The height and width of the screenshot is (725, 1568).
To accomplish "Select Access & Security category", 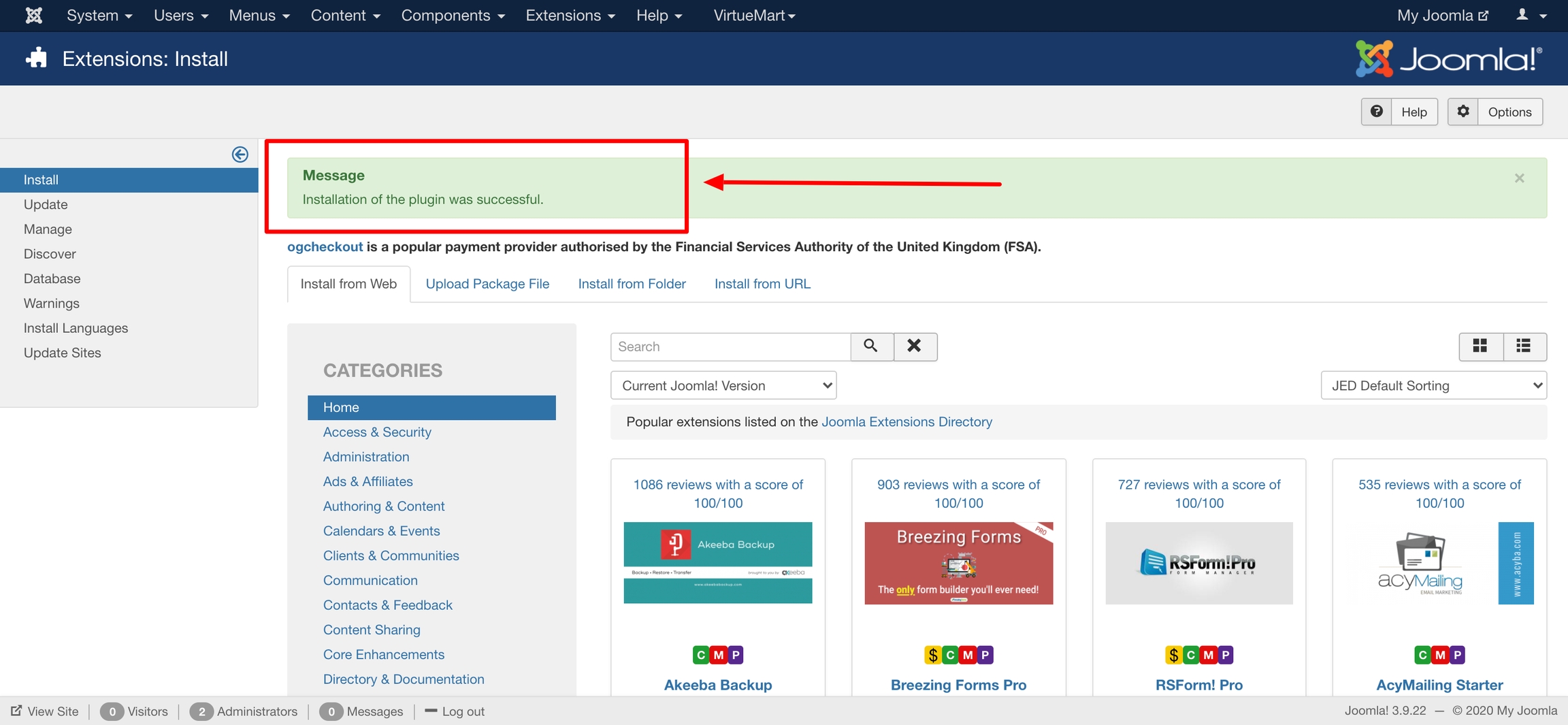I will click(x=377, y=432).
